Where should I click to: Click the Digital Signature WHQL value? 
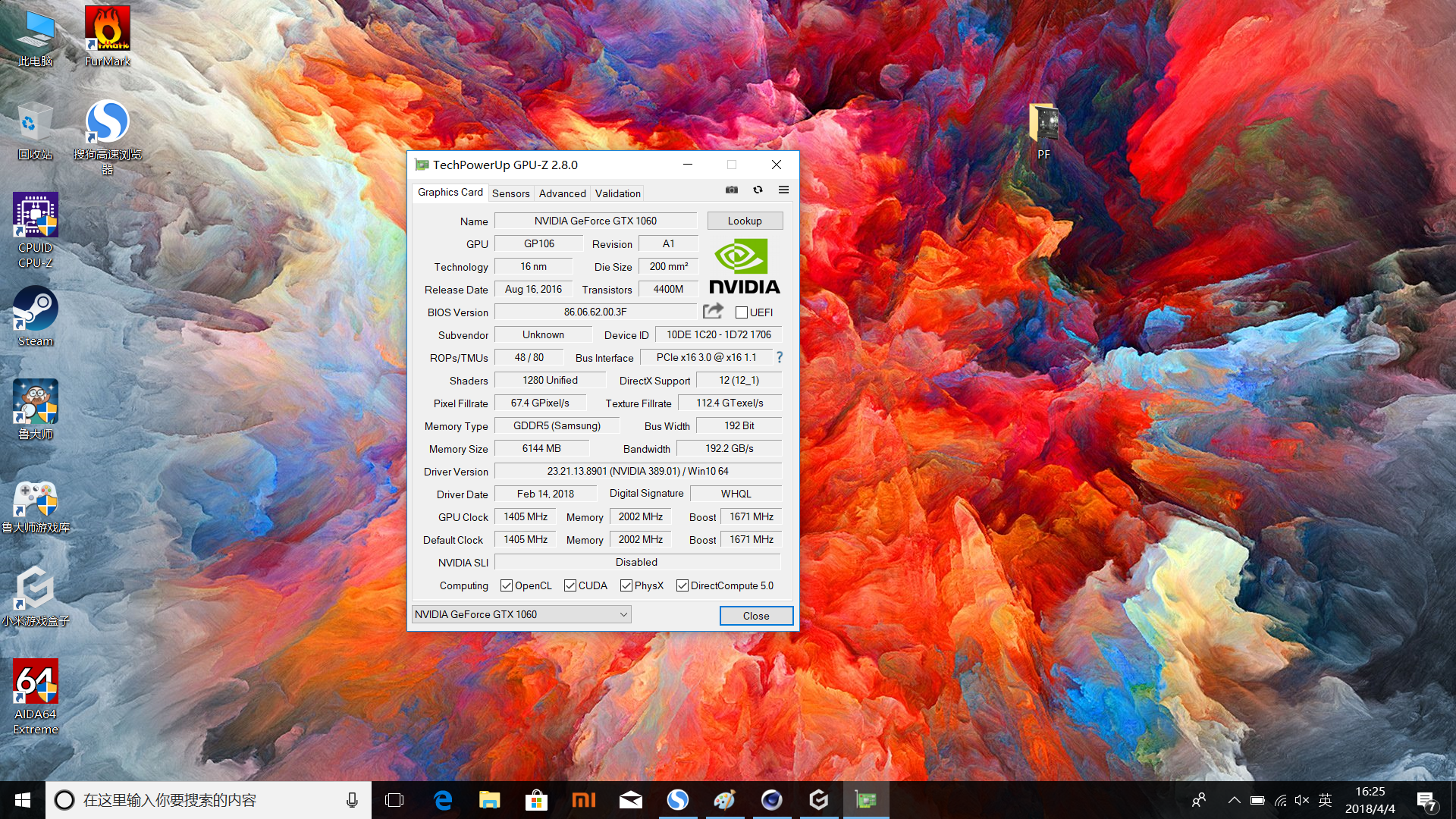736,494
